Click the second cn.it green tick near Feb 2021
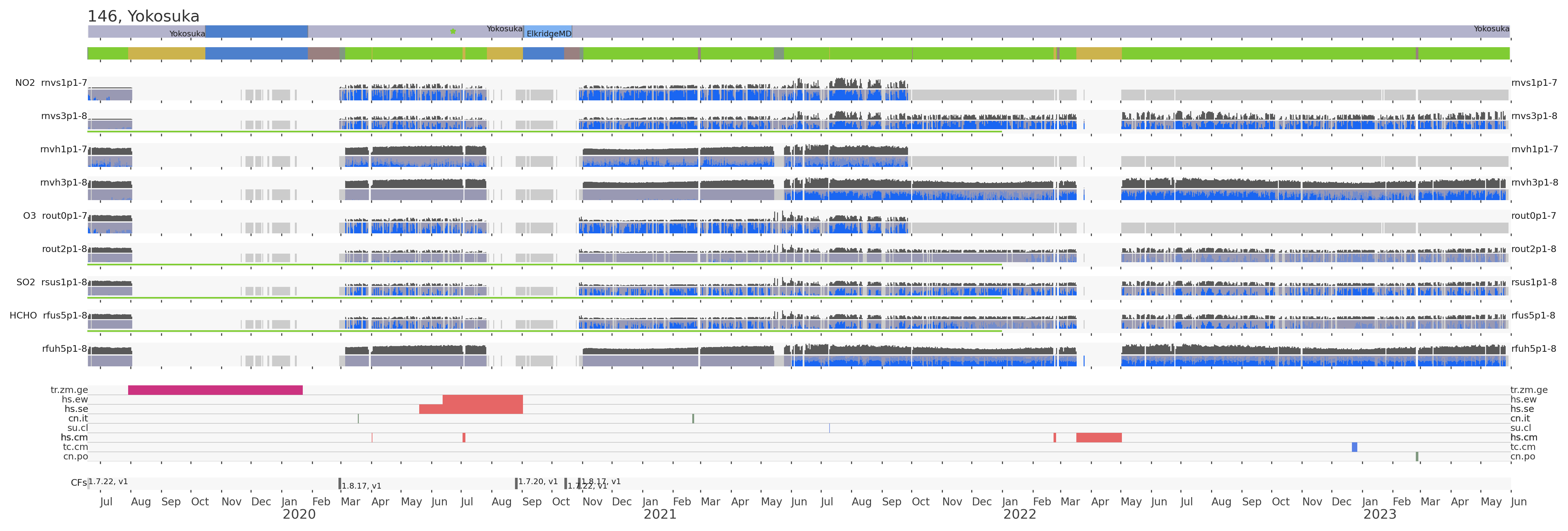 click(x=693, y=418)
